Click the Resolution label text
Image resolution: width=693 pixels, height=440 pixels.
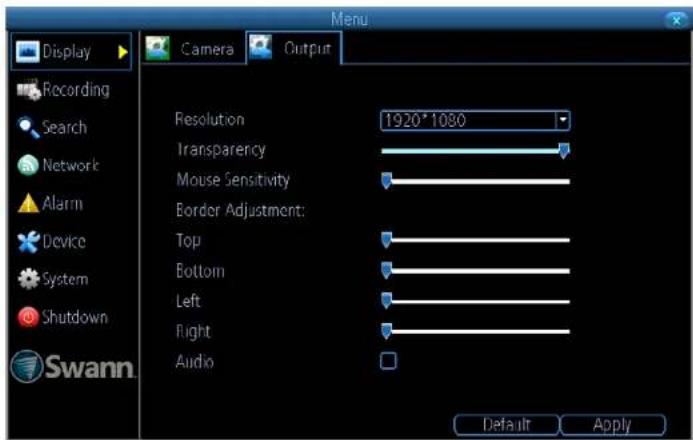(x=210, y=119)
